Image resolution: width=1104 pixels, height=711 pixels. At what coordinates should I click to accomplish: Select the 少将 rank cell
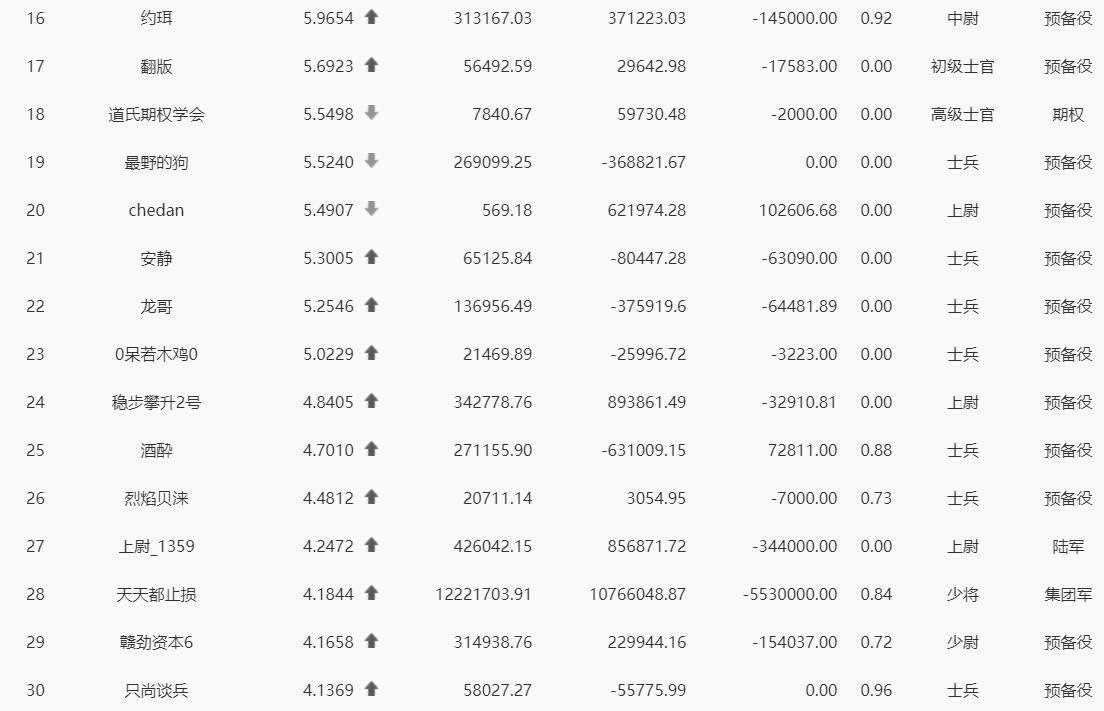tap(962, 594)
